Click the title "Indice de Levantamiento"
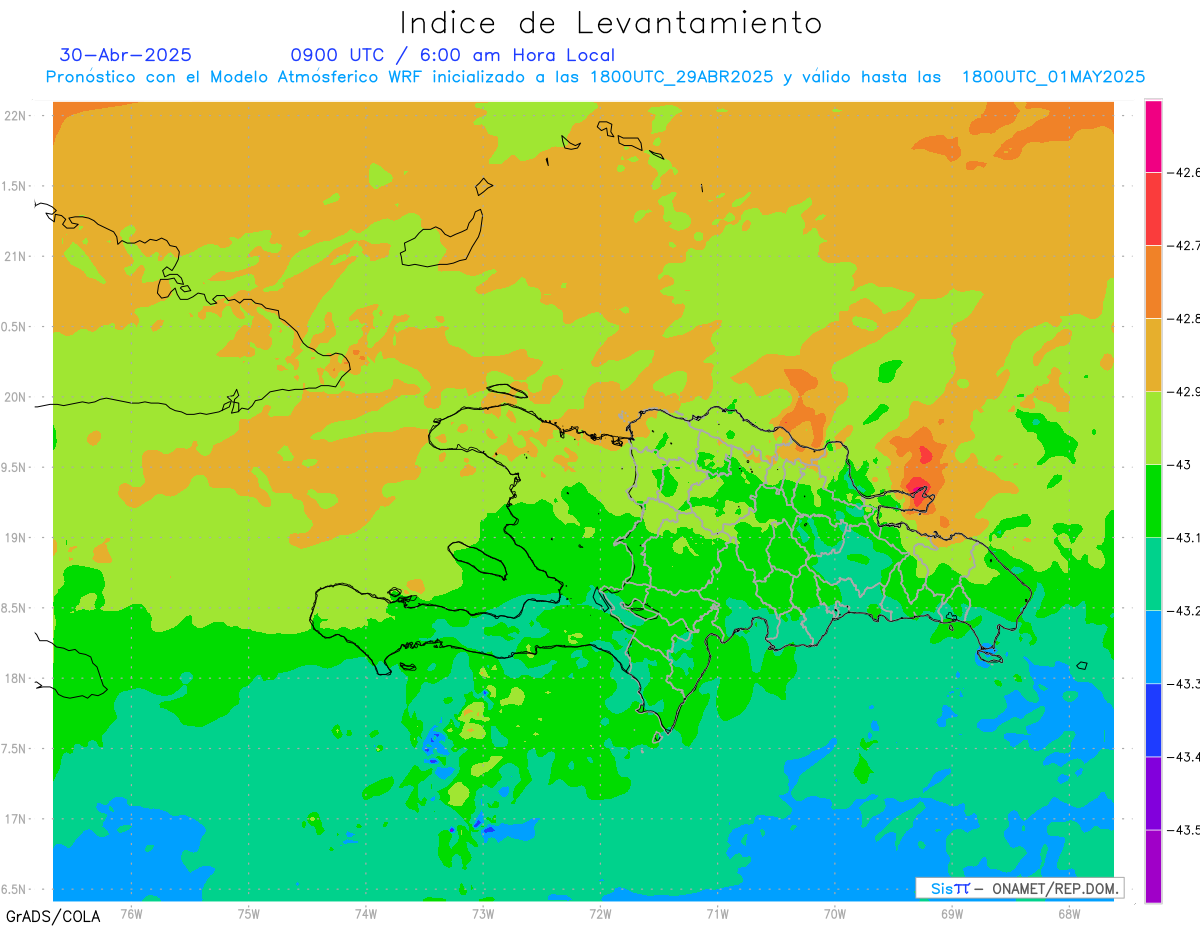Screen dimensions: 1200x927 (x=611, y=23)
